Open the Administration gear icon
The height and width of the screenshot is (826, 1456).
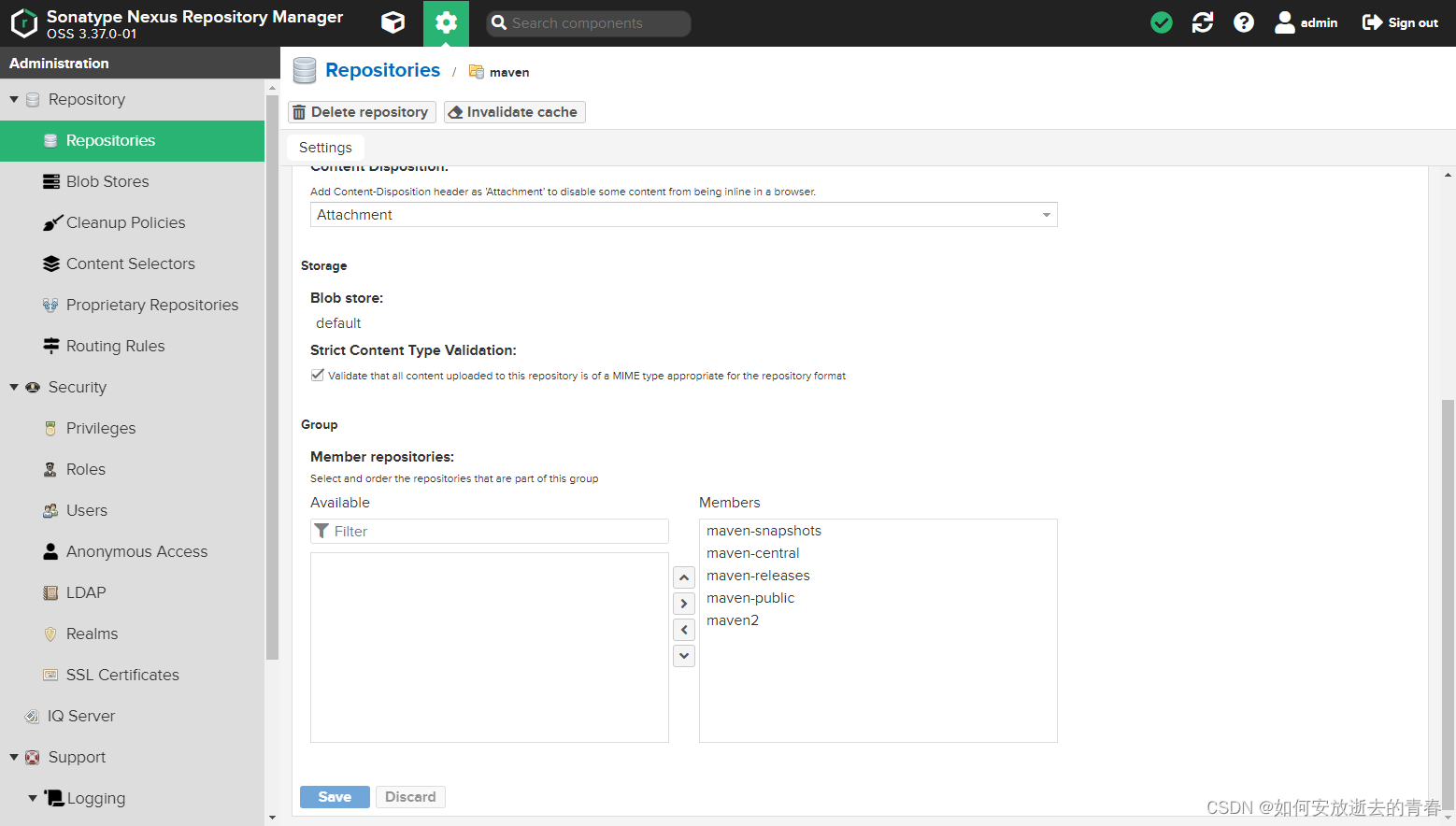(x=446, y=22)
